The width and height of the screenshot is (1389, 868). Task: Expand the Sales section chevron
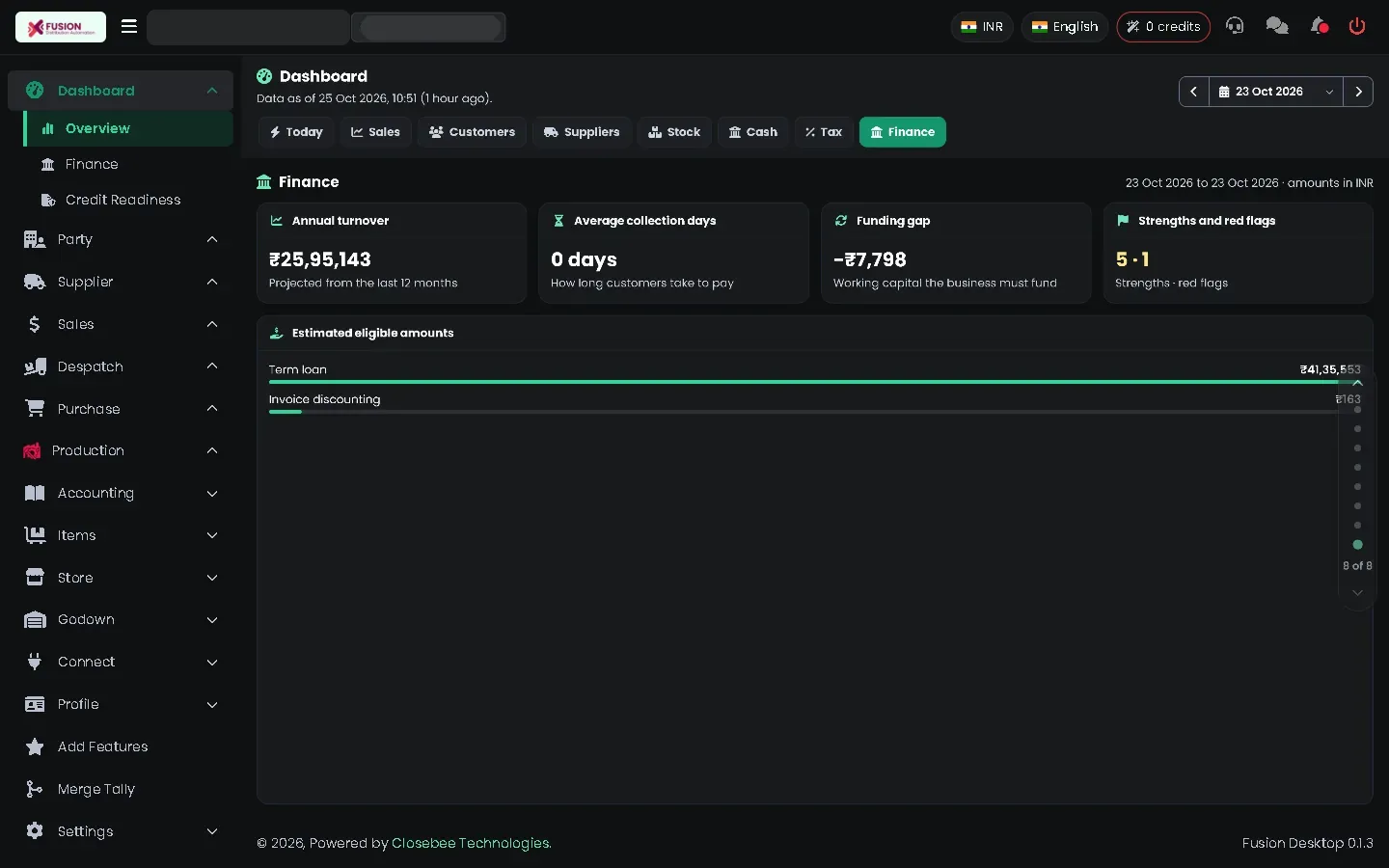(x=212, y=324)
